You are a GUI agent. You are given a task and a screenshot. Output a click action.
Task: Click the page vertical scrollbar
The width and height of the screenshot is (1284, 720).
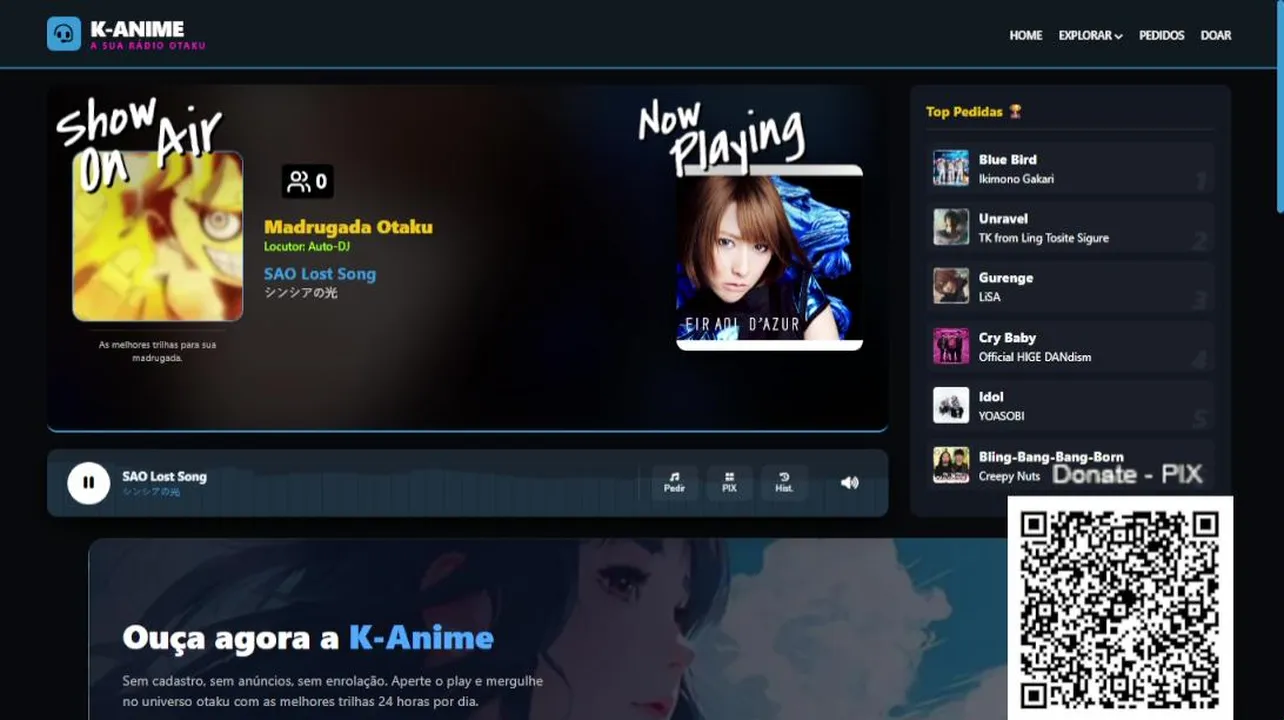(x=1279, y=105)
